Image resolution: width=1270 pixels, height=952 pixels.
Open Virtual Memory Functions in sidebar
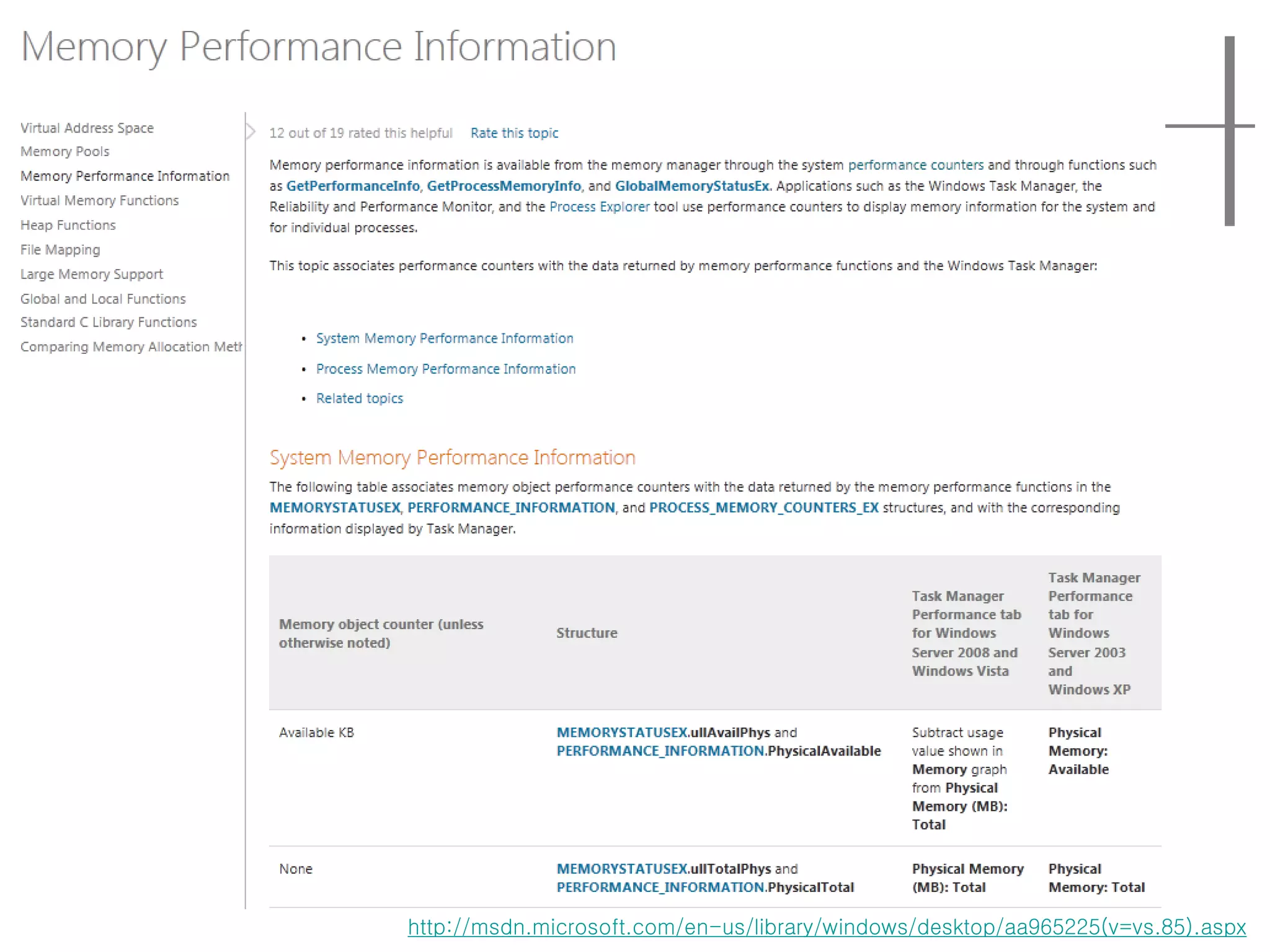point(99,200)
